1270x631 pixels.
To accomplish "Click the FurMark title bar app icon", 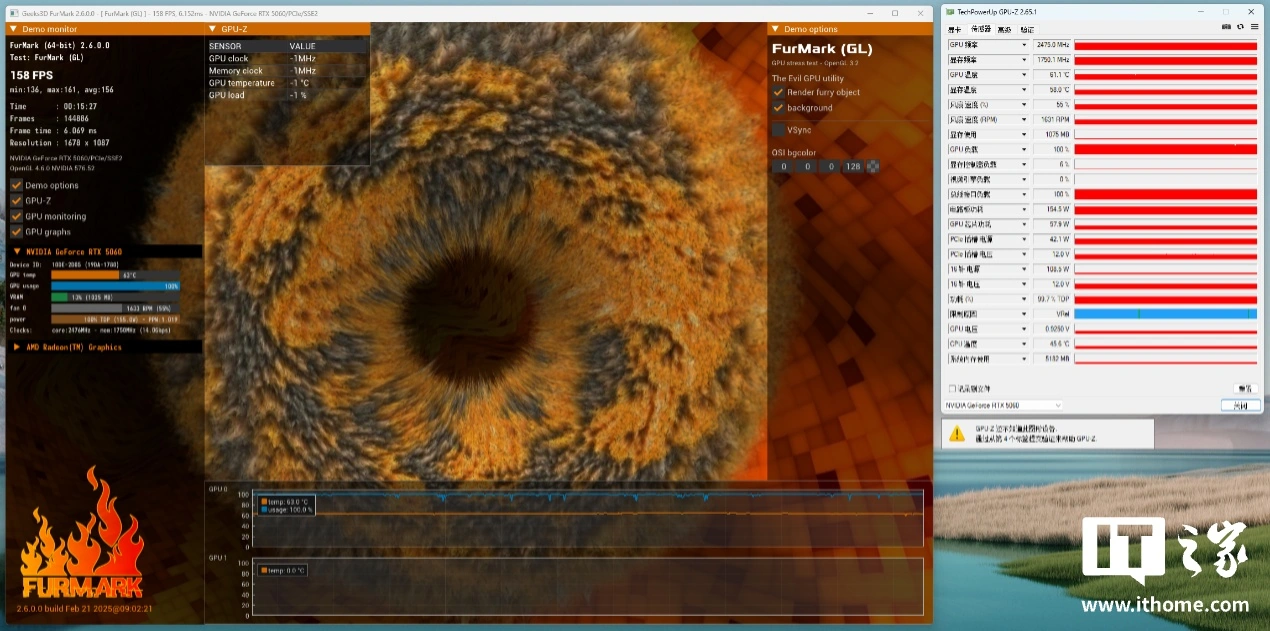I will click(11, 13).
